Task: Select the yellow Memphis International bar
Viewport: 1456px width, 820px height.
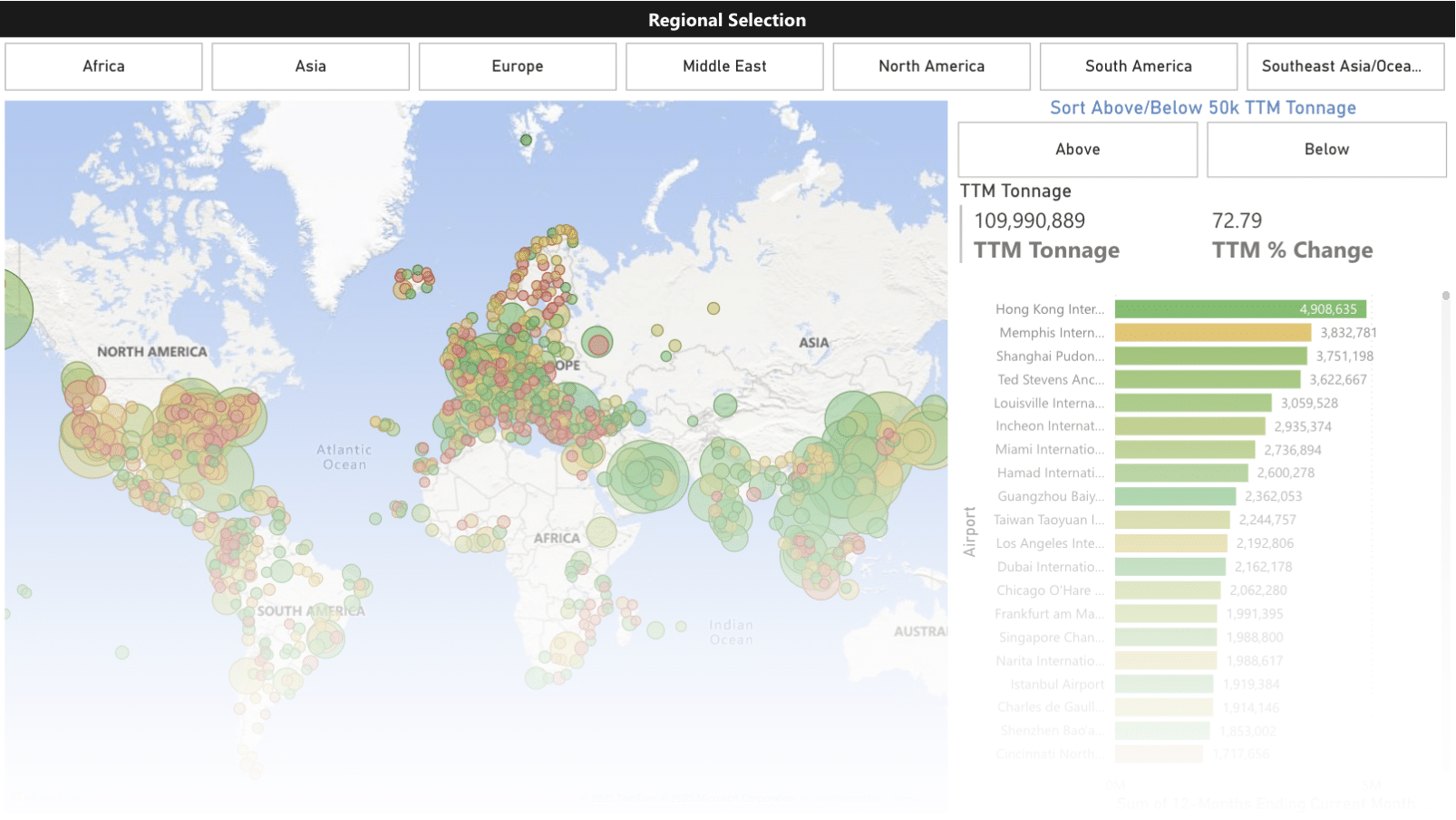Action: pyautogui.click(x=1212, y=333)
